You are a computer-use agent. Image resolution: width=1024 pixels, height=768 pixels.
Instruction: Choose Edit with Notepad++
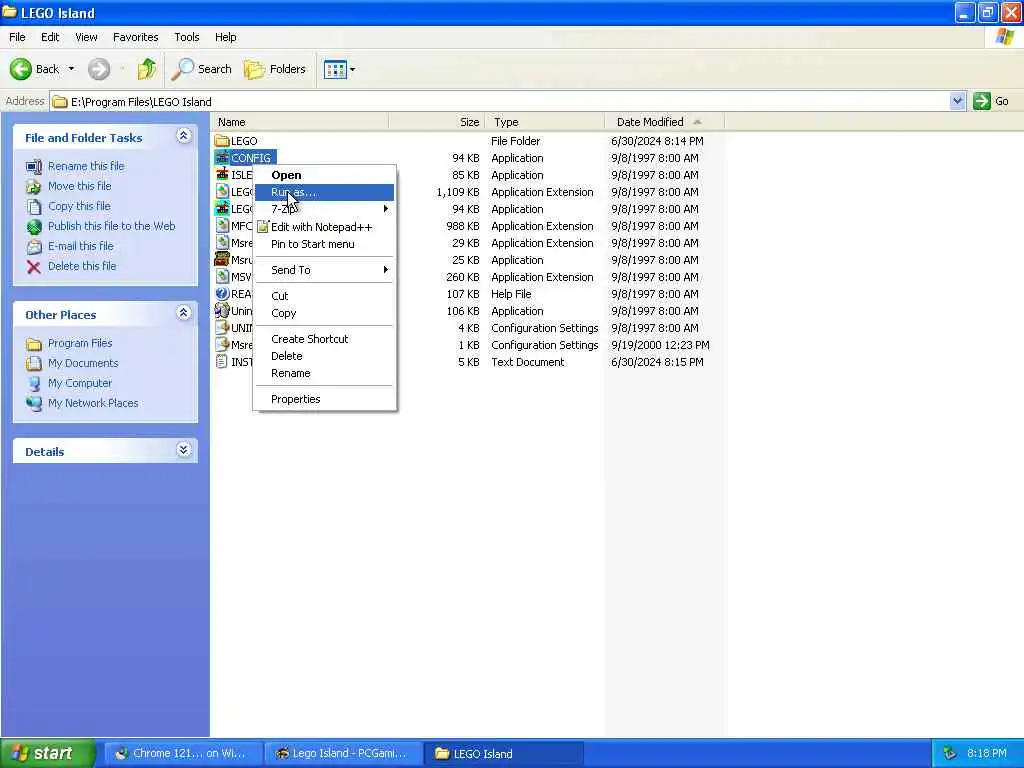[325, 227]
